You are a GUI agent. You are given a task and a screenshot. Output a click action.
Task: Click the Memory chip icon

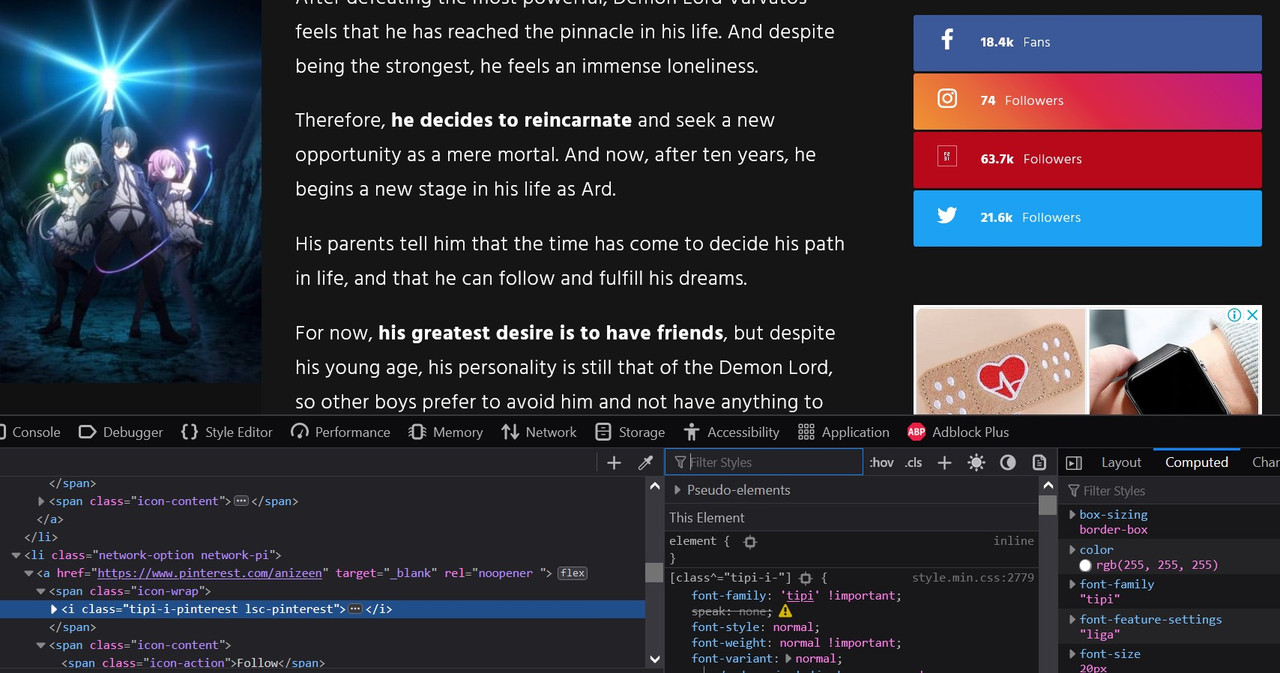click(x=417, y=432)
